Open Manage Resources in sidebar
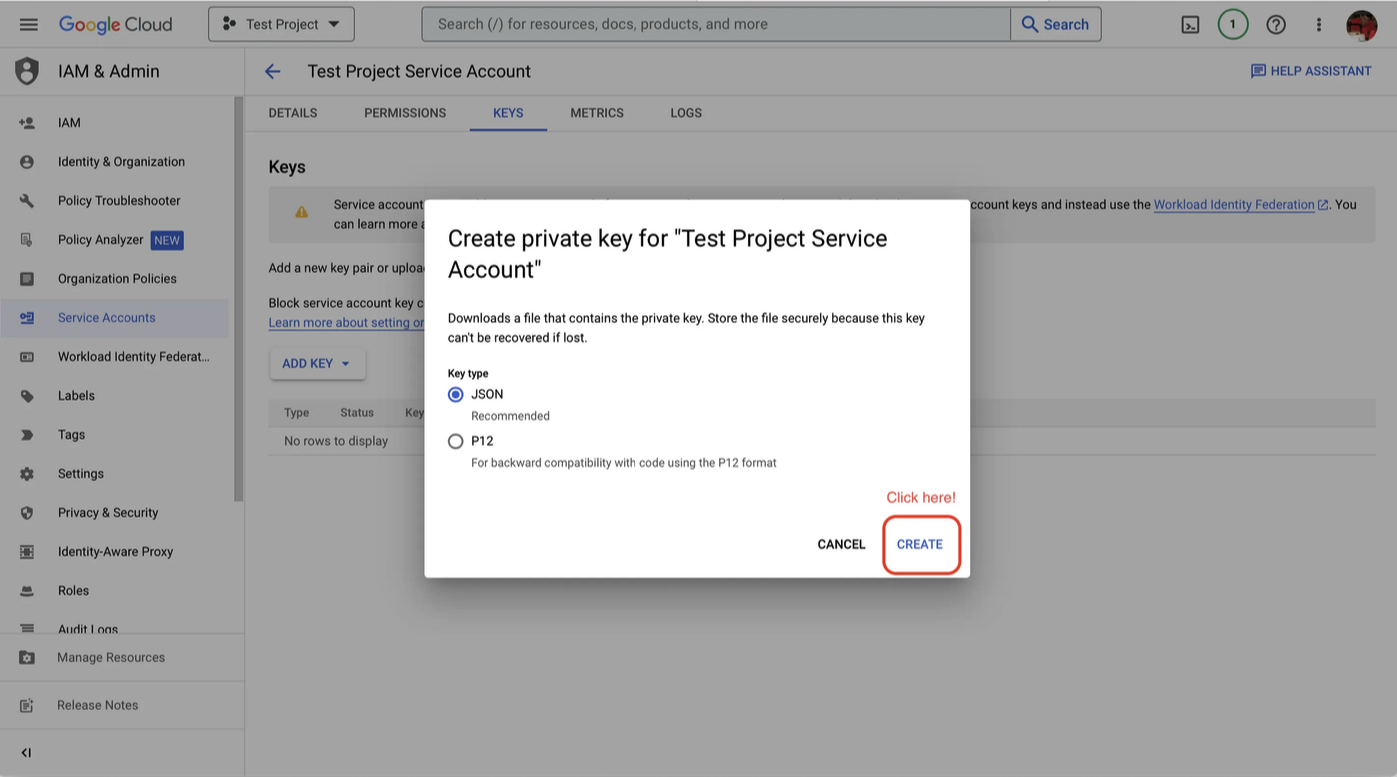 pyautogui.click(x=111, y=658)
